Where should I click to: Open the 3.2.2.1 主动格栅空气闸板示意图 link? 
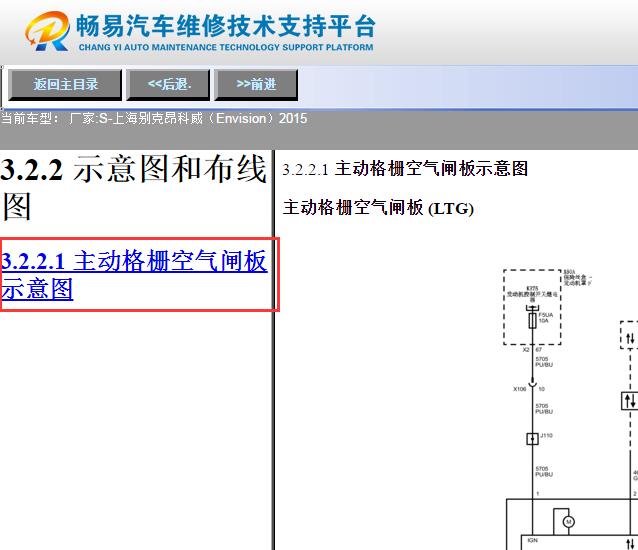[x=134, y=275]
